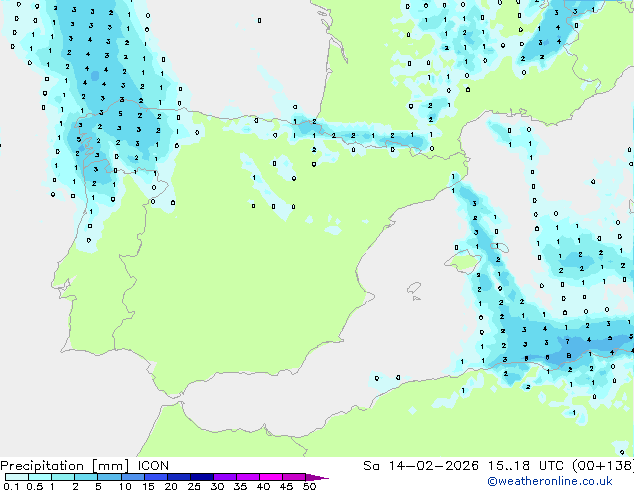Click the '10' legend scale label
Viewport: 634px width, 490px height.
[x=125, y=486]
